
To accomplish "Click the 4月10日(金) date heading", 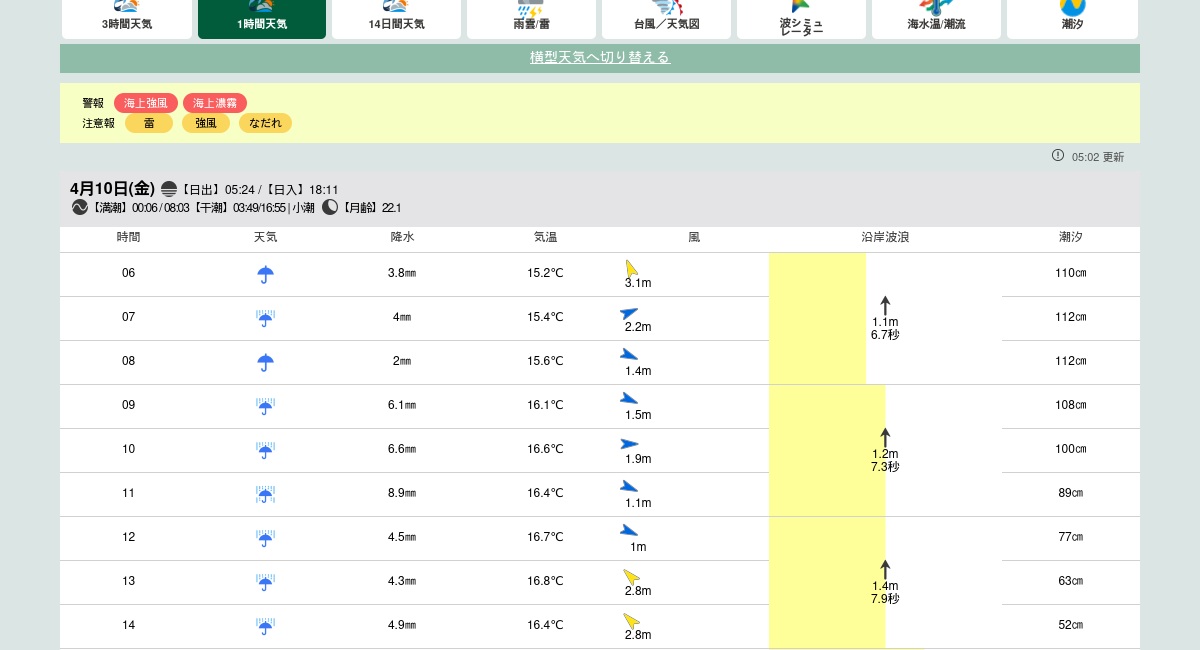I will tap(112, 188).
